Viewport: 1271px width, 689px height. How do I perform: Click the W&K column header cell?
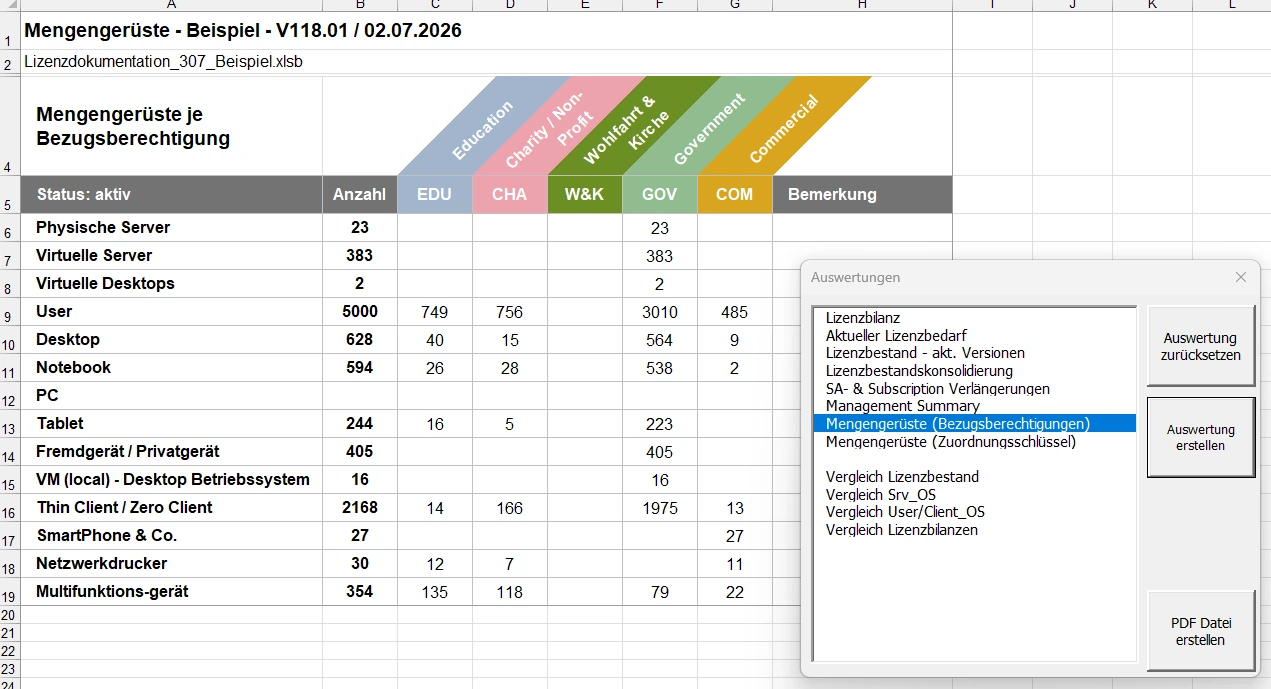(x=585, y=194)
